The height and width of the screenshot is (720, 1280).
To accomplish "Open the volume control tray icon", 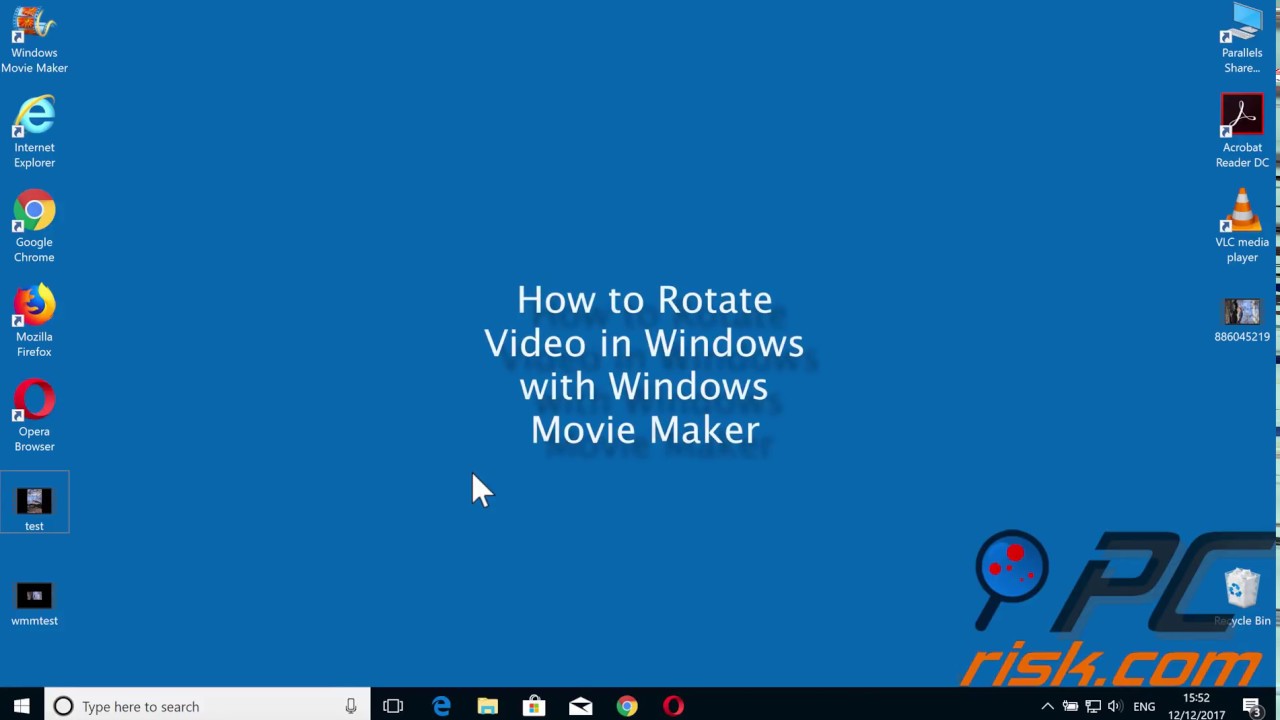I will 1115,706.
